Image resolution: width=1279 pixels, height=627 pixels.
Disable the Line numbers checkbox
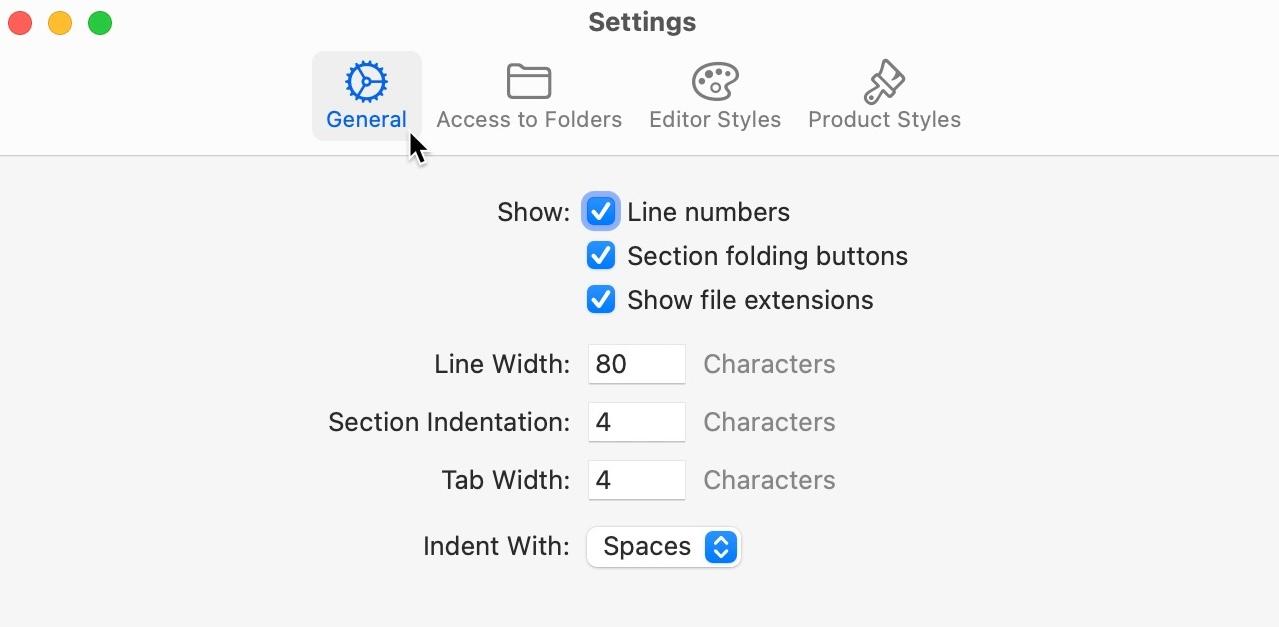click(x=601, y=212)
